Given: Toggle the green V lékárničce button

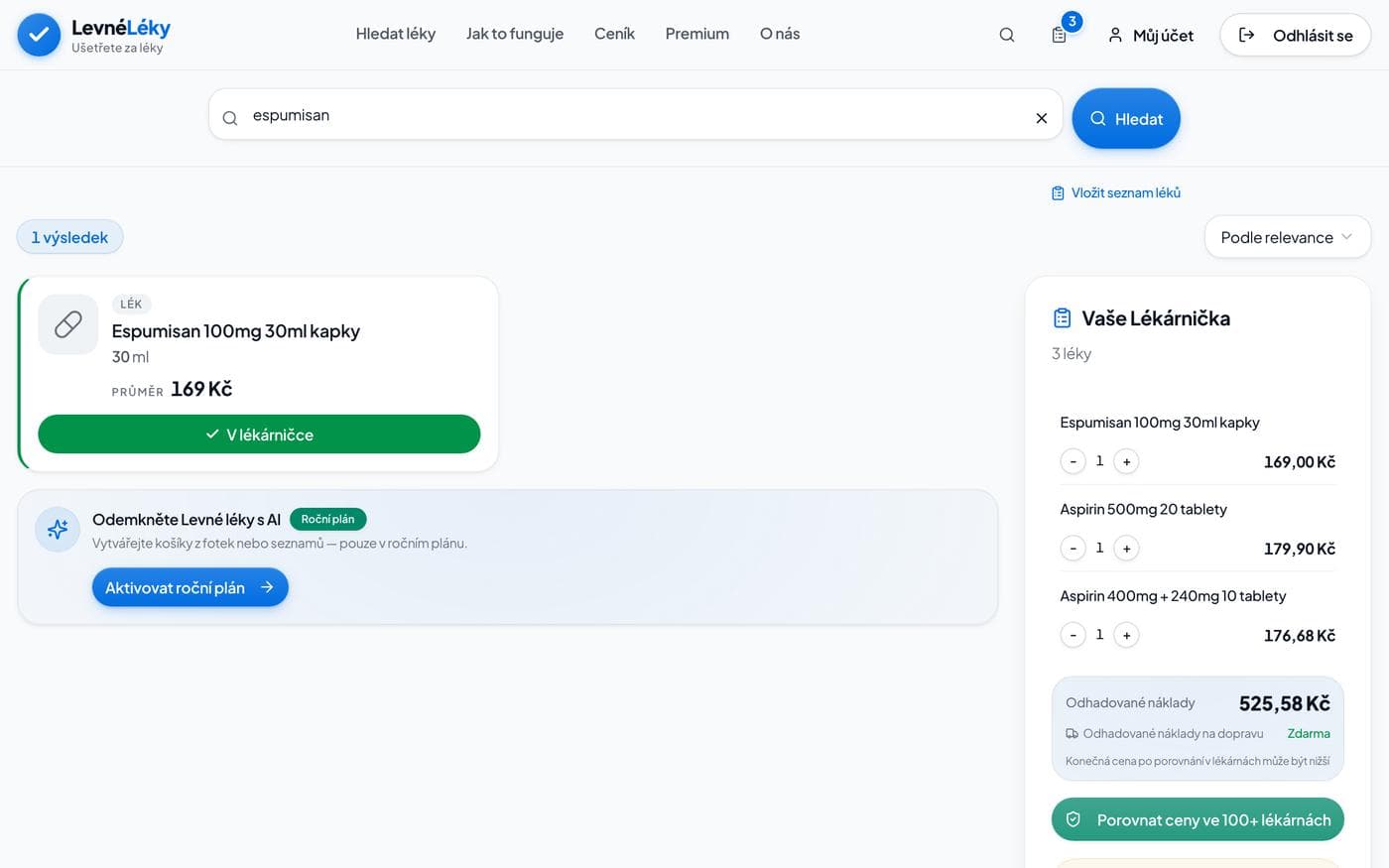Looking at the screenshot, I should tap(259, 434).
